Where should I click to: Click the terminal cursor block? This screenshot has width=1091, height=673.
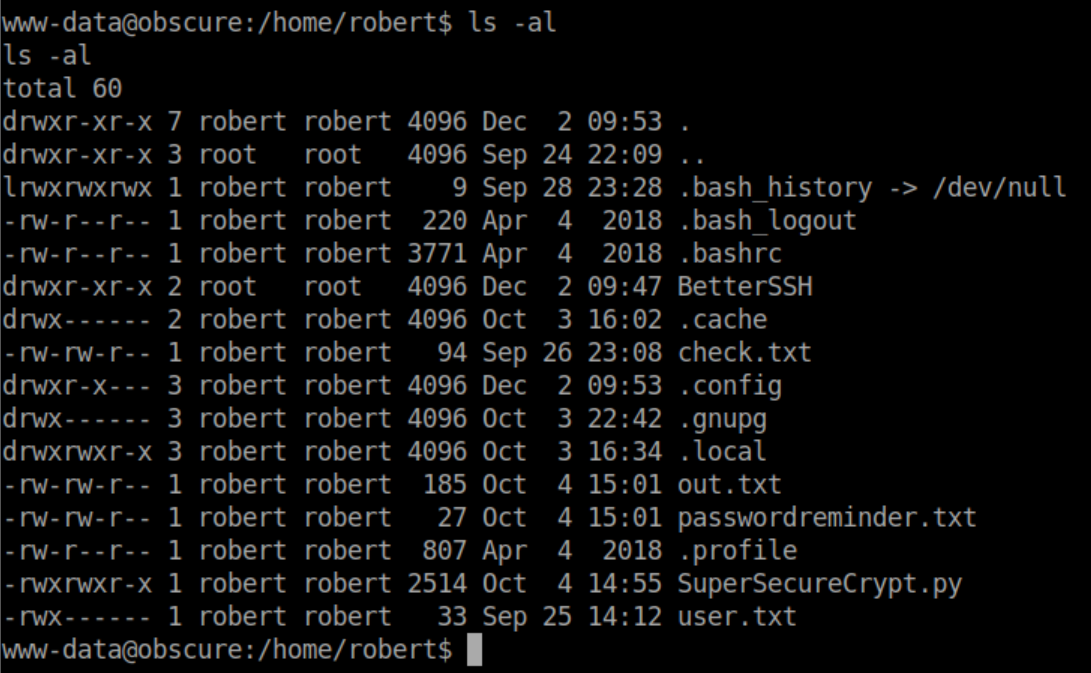(x=474, y=650)
